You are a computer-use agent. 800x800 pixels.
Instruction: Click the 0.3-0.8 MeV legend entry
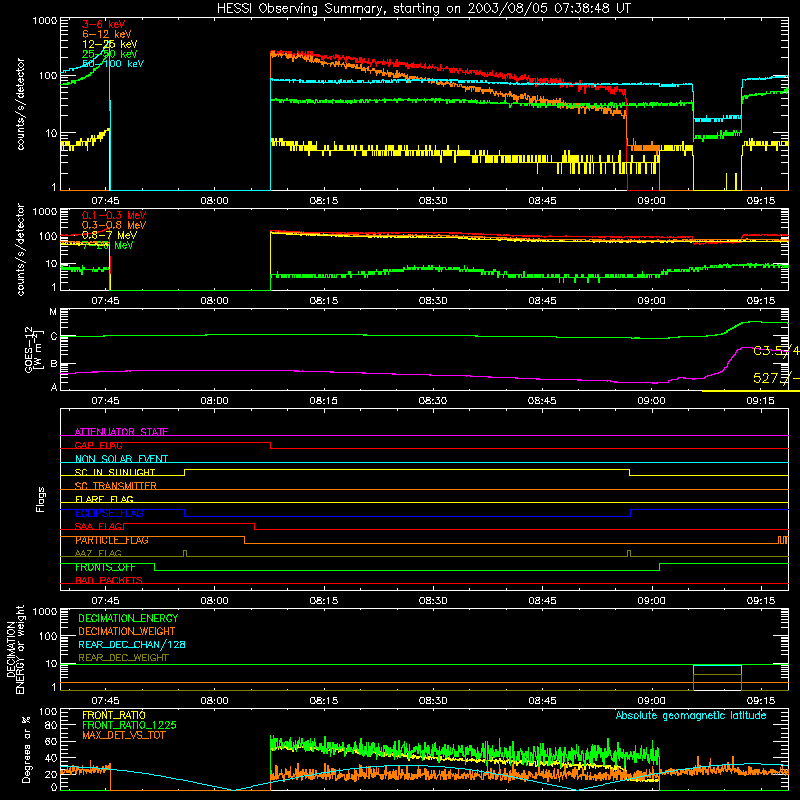coord(114,225)
